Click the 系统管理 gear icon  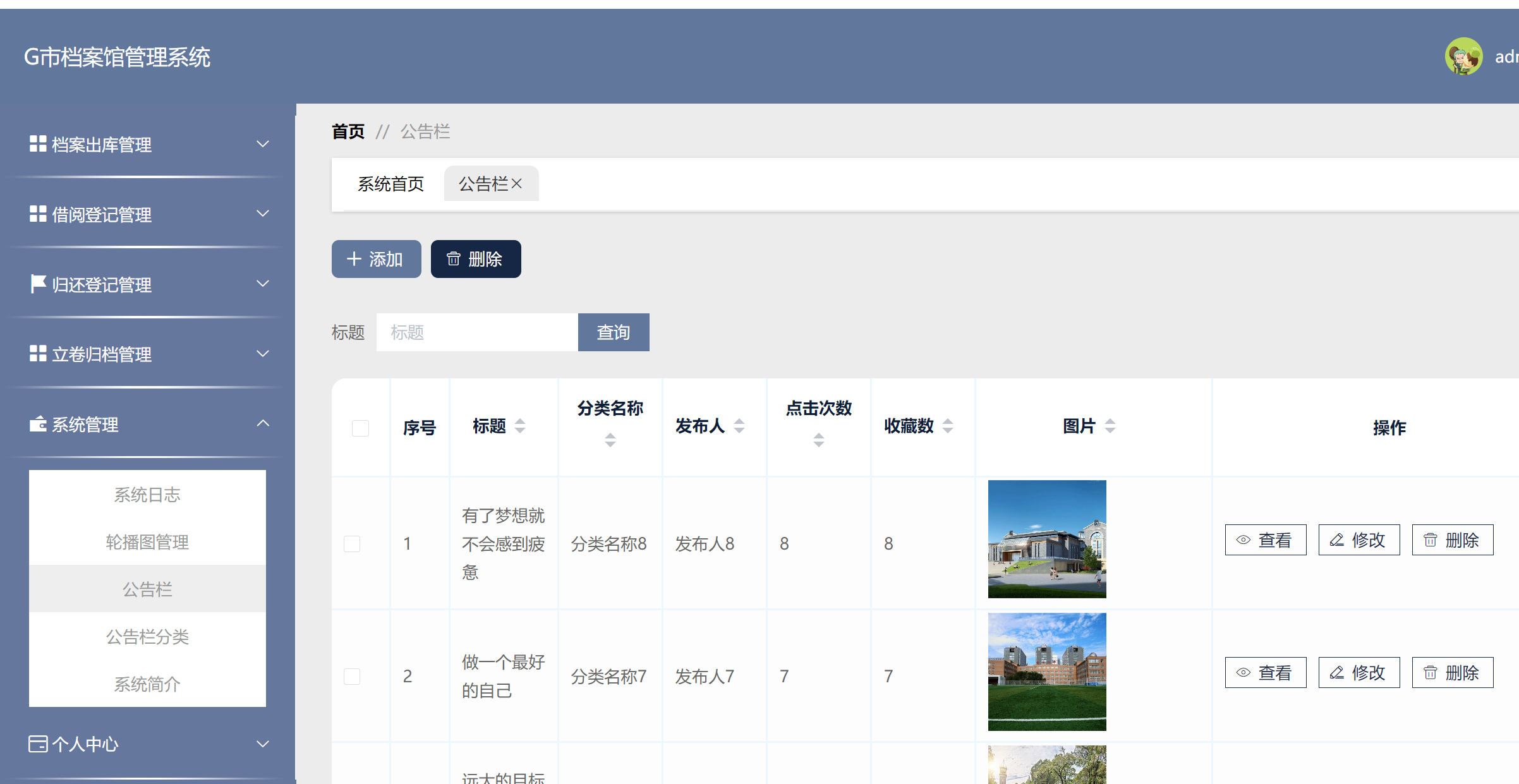point(37,424)
